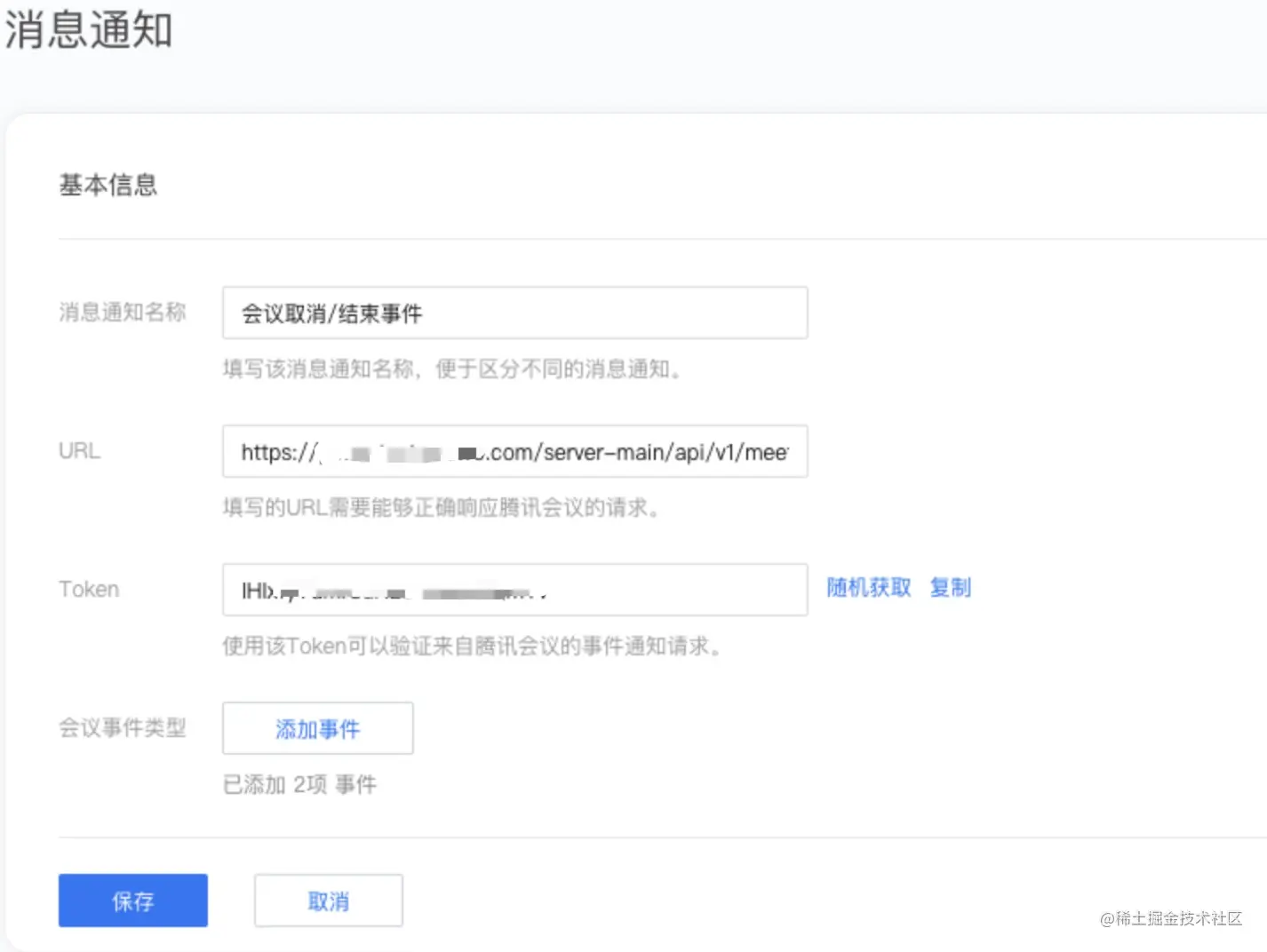Open the 添加事件 button

pyautogui.click(x=317, y=728)
